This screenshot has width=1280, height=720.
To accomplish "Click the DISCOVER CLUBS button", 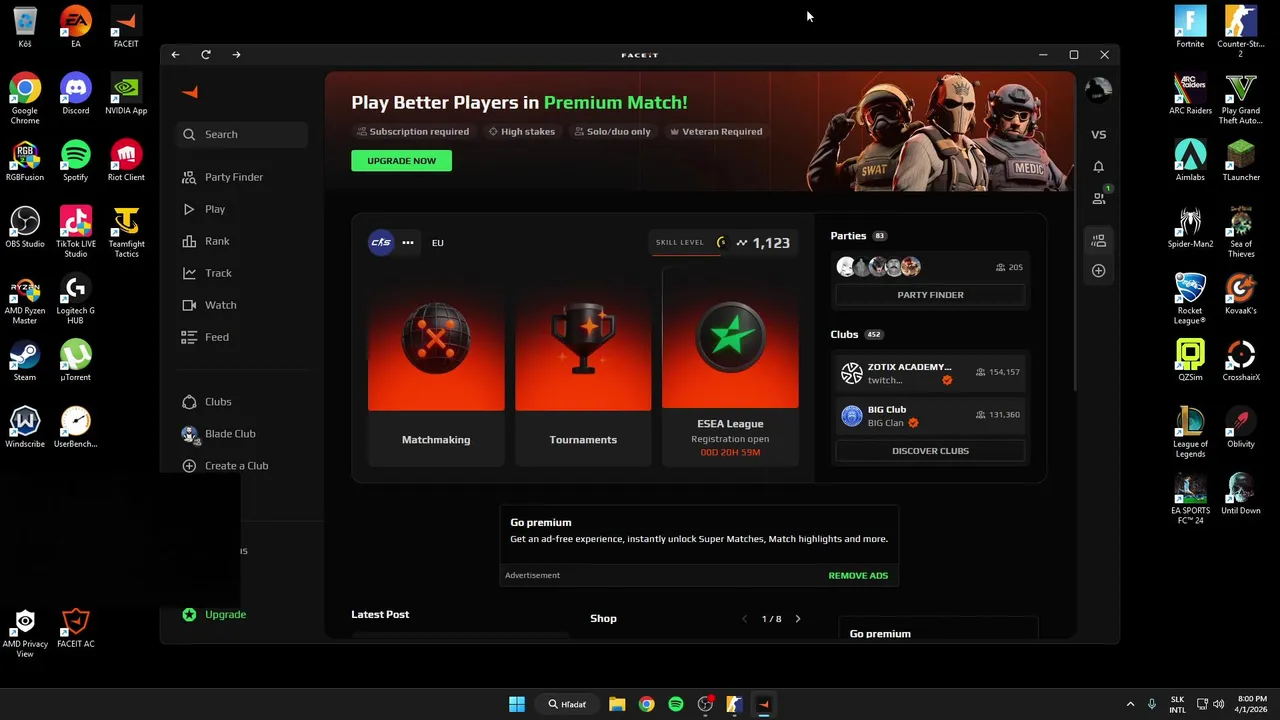I will 930,451.
